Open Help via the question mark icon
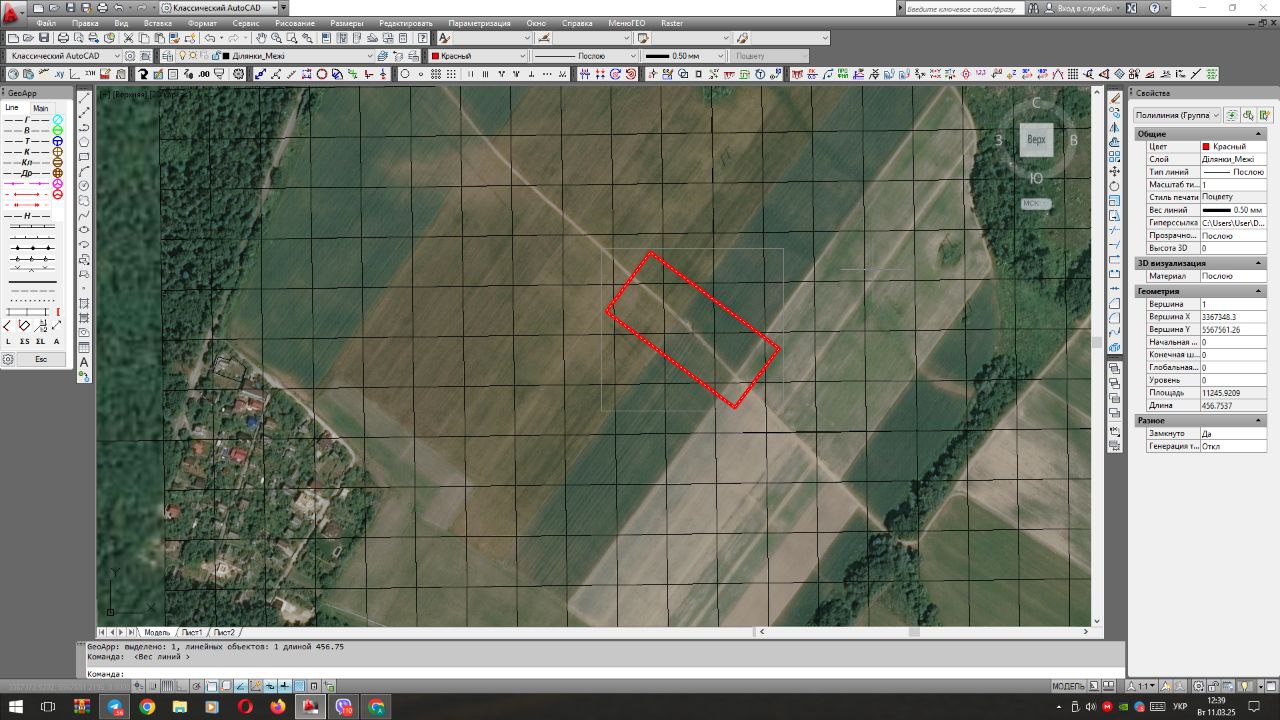Viewport: 1280px width, 720px height. tap(422, 37)
